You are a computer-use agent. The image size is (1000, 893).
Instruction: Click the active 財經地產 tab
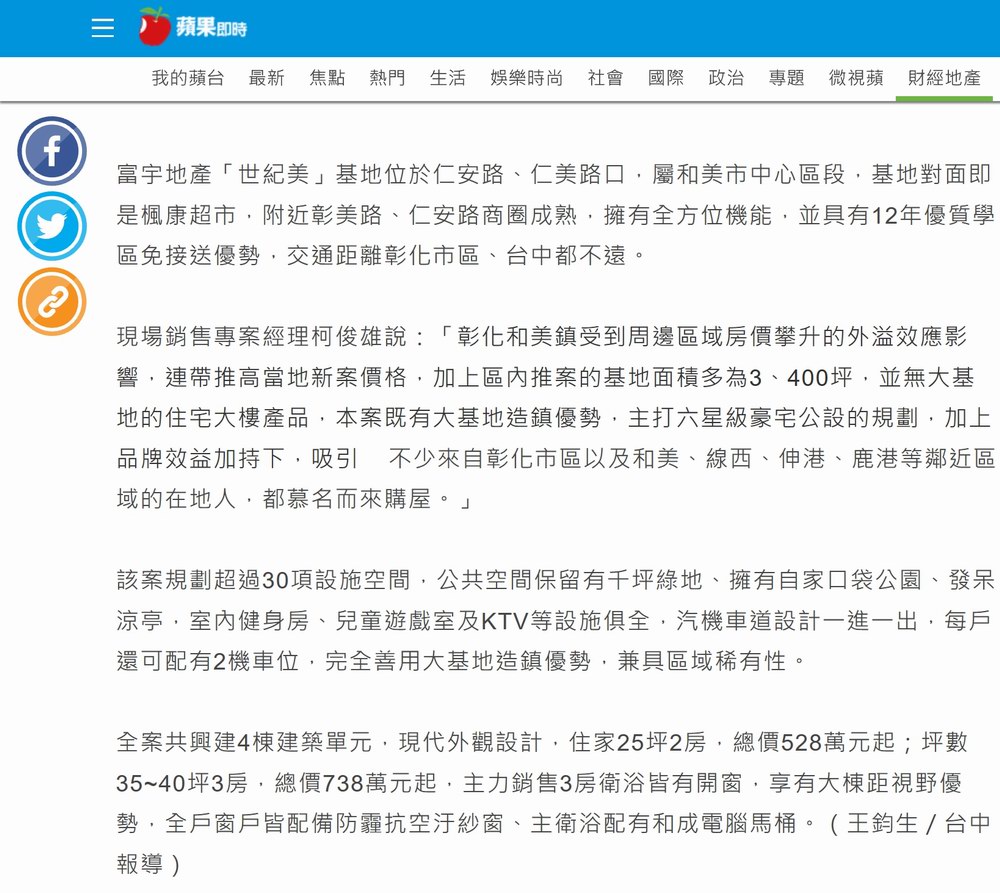[944, 78]
